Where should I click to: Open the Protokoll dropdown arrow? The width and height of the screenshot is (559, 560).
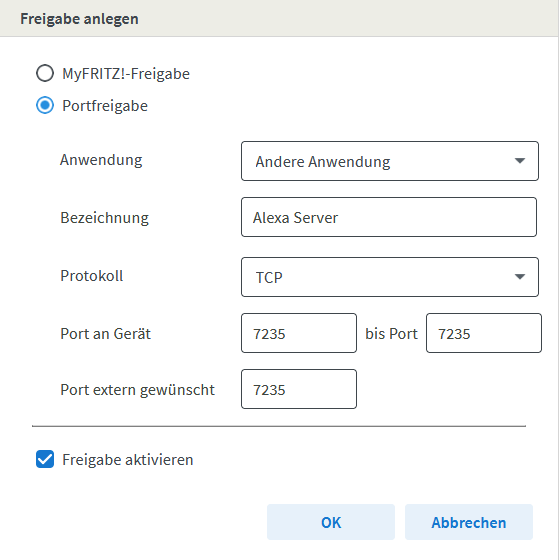520,277
